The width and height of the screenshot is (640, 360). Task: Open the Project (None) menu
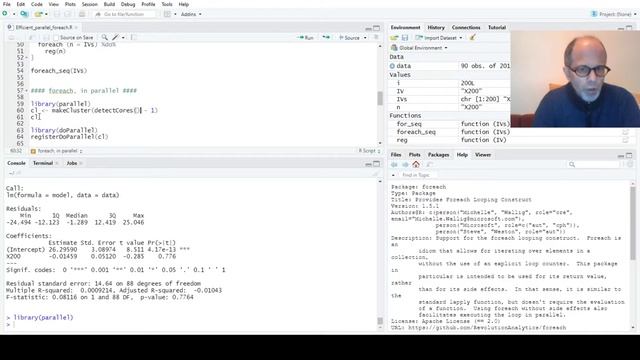click(x=613, y=14)
